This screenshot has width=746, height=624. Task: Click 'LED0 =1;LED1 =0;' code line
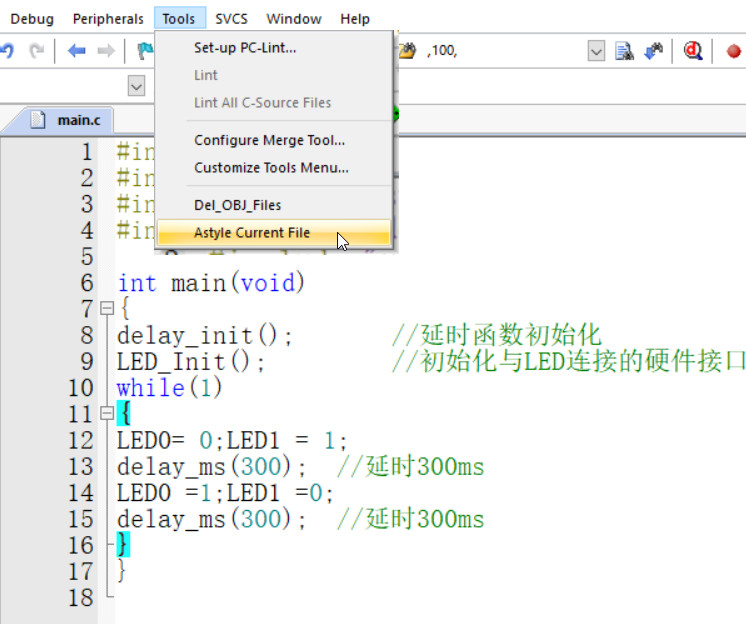(226, 493)
